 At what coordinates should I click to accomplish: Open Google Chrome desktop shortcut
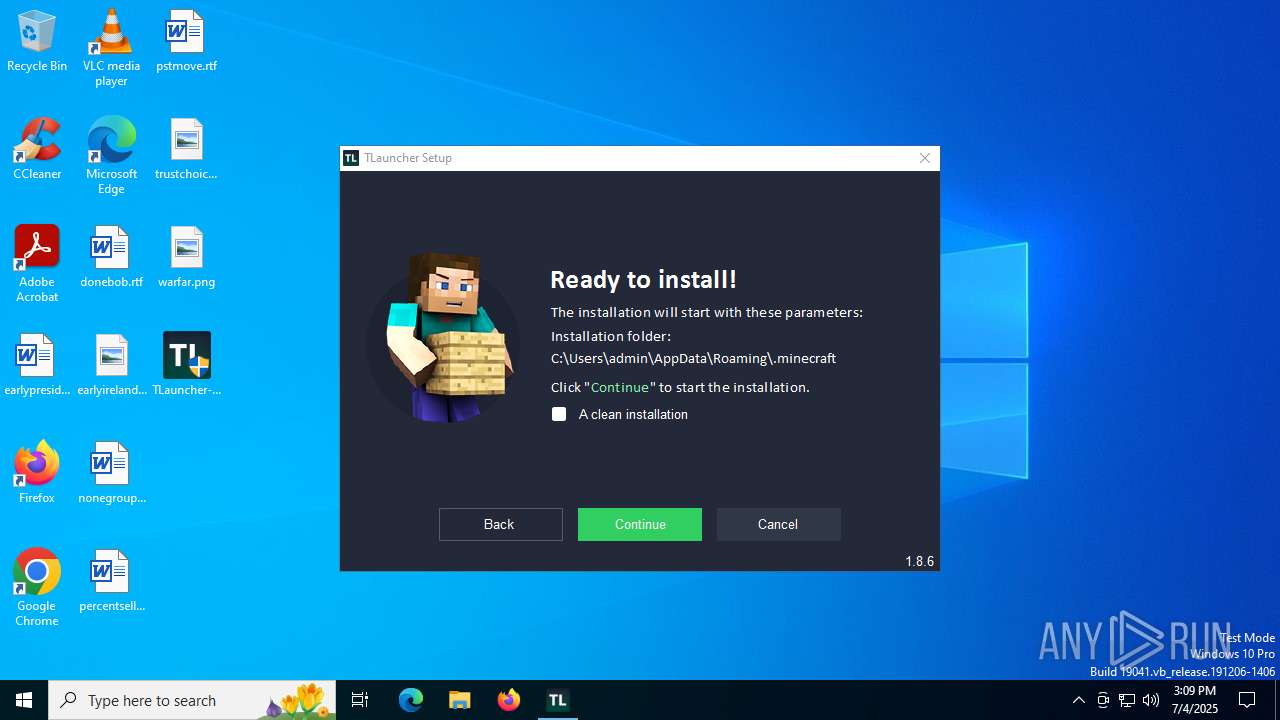pos(37,587)
